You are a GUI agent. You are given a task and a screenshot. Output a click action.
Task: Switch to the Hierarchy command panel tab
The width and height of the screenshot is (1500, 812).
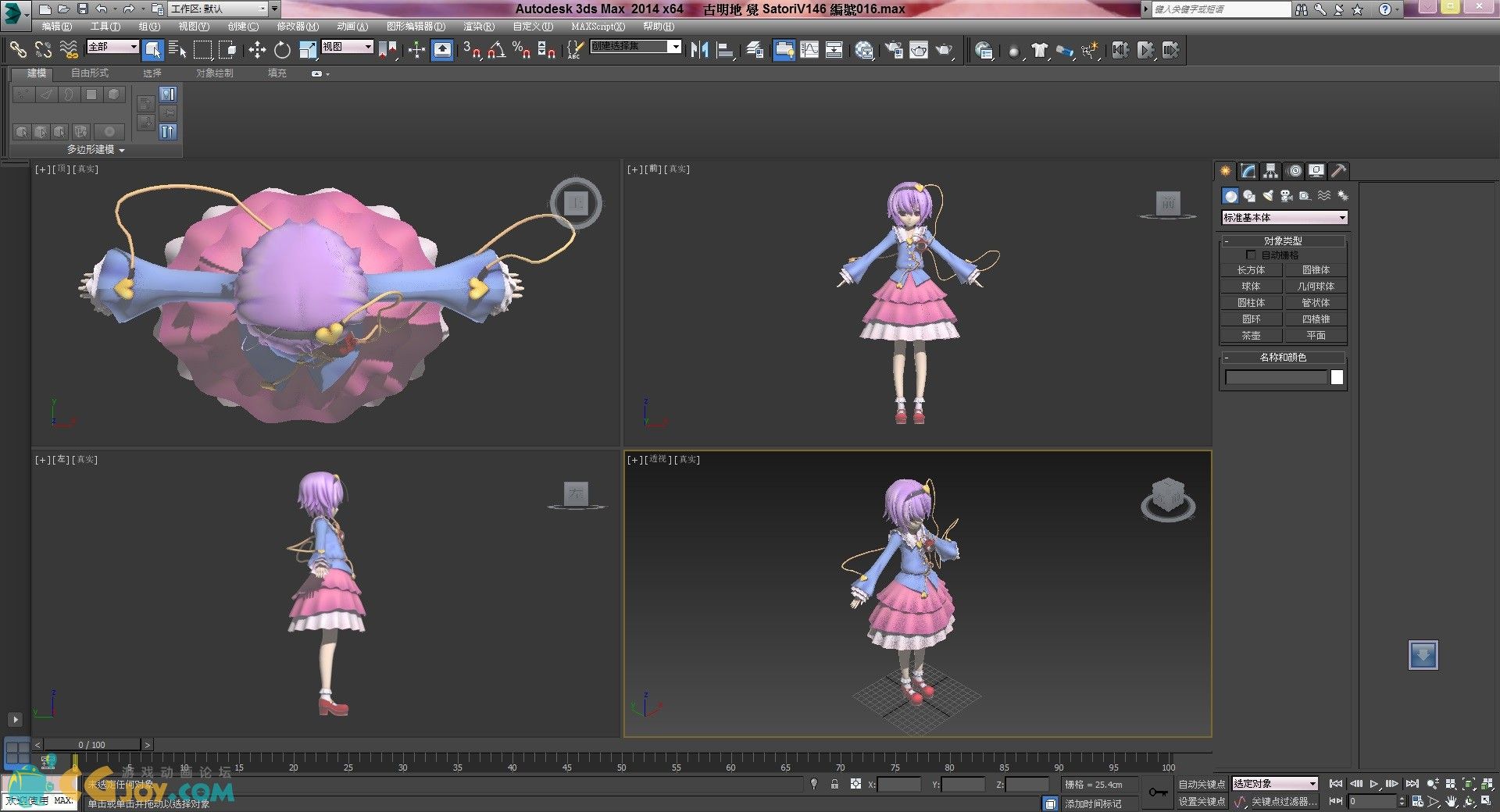[x=1271, y=171]
